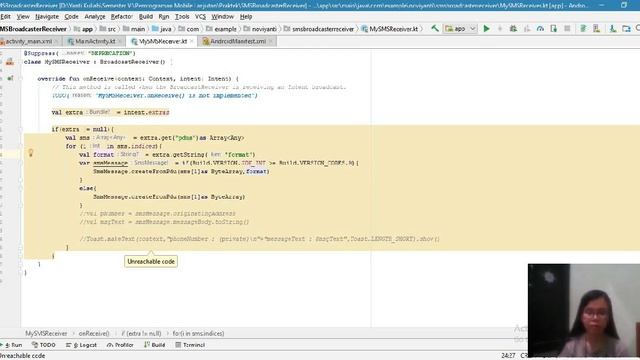Image resolution: width=640 pixels, height=360 pixels.
Task: Click the 'Unreachable code' status bar message
Action: pyautogui.click(x=22, y=356)
